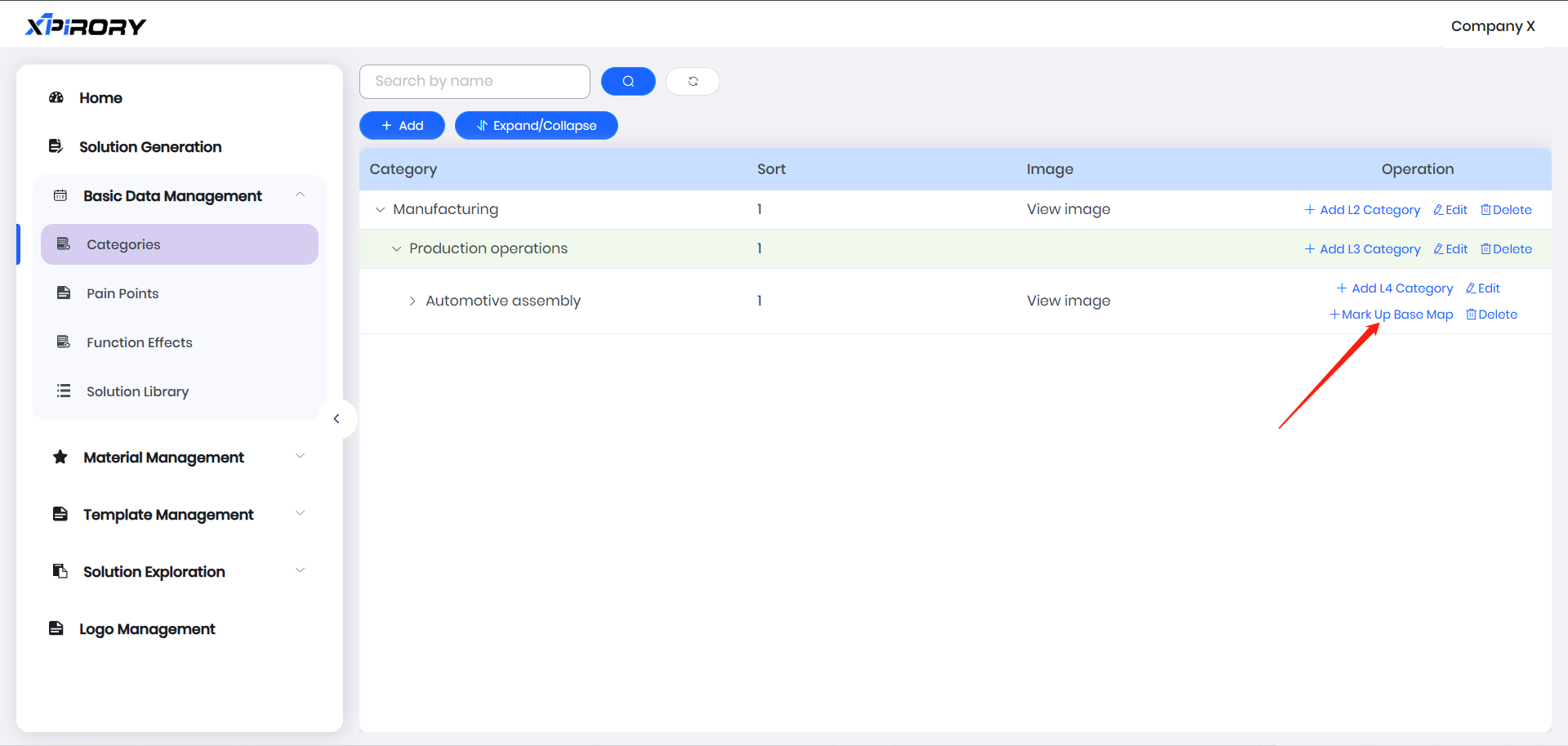Screen dimensions: 1568x746
Task: Edit the Automotive assembly category
Action: click(x=1482, y=288)
